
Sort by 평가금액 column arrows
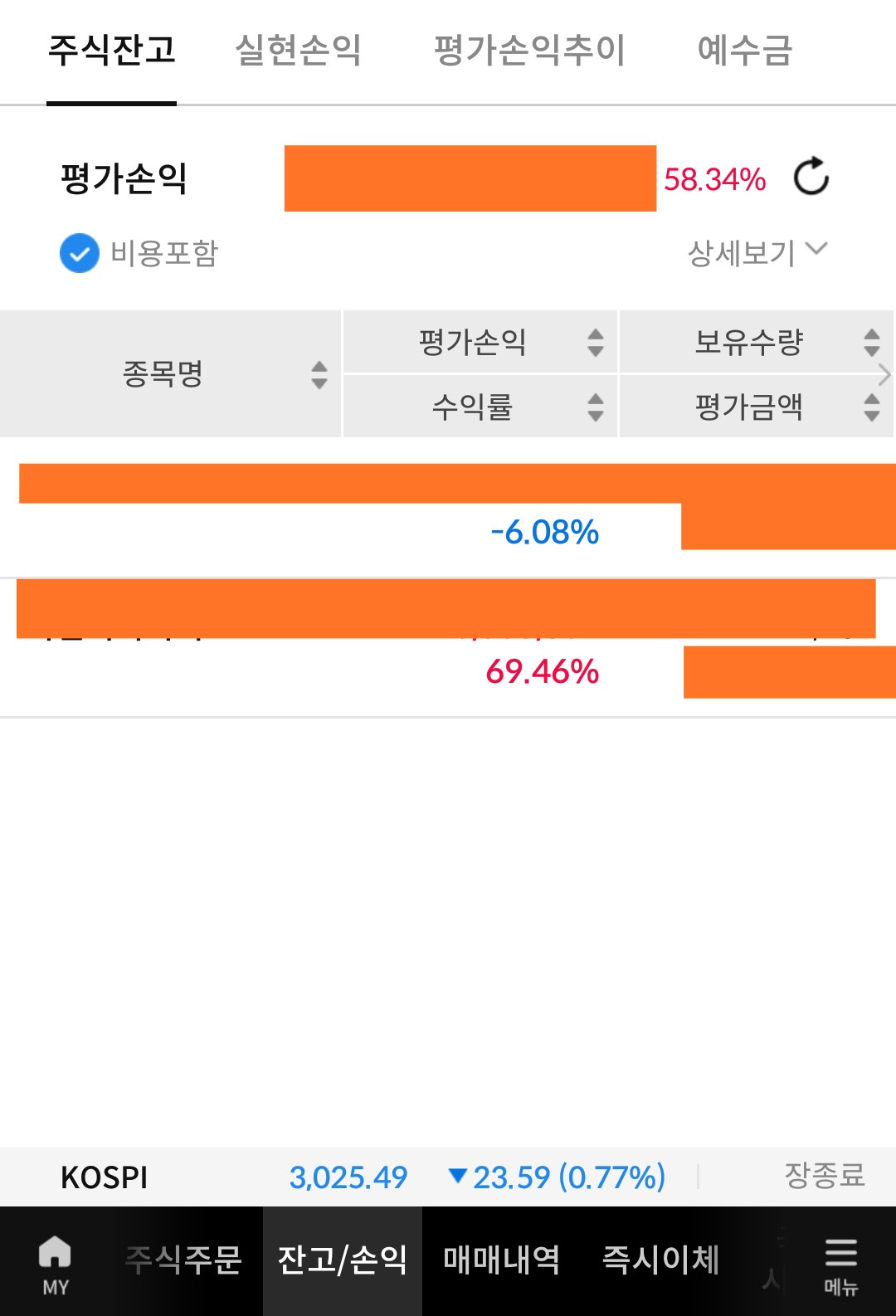871,407
